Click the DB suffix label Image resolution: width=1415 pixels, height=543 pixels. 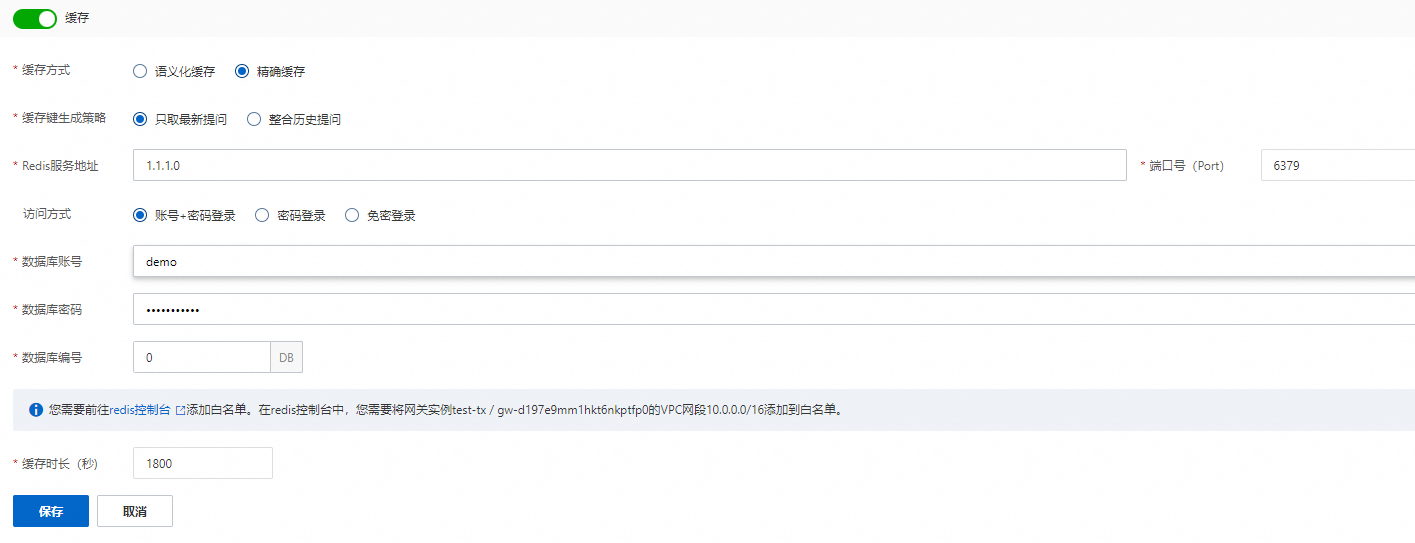pos(287,357)
